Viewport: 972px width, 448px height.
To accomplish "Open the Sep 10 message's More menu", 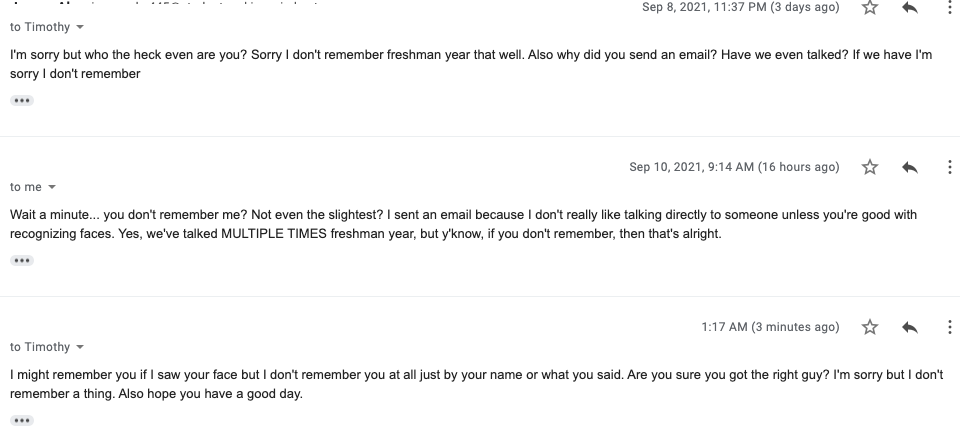I will click(x=949, y=167).
